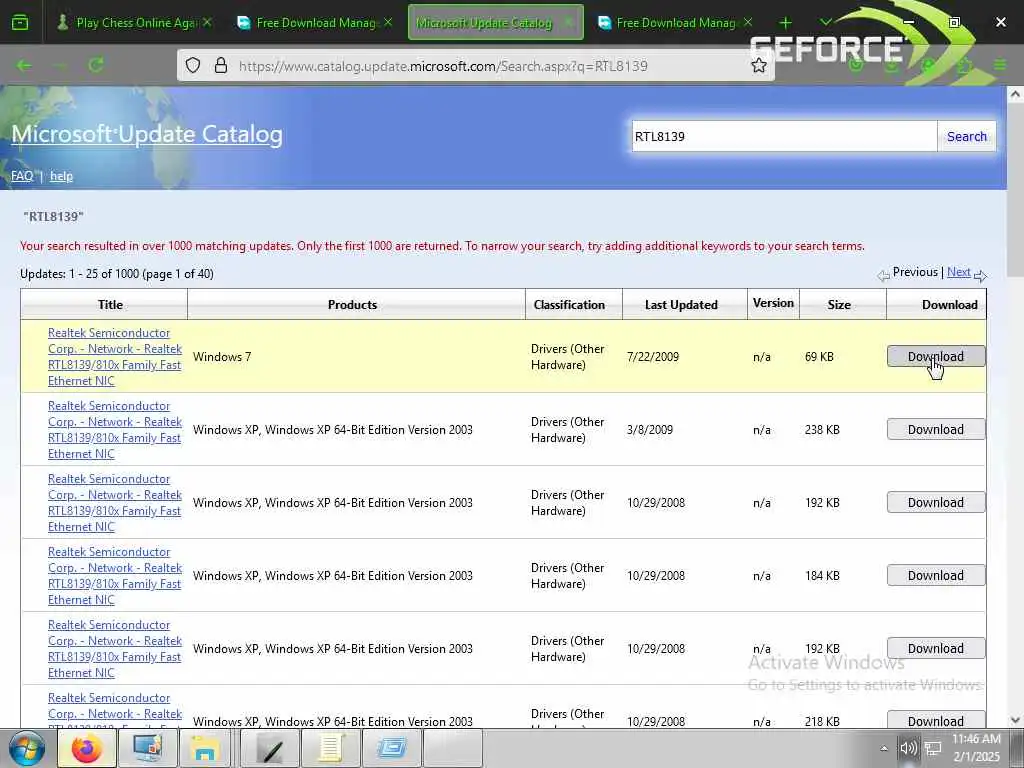
Task: Sort results by Title column
Action: point(110,304)
